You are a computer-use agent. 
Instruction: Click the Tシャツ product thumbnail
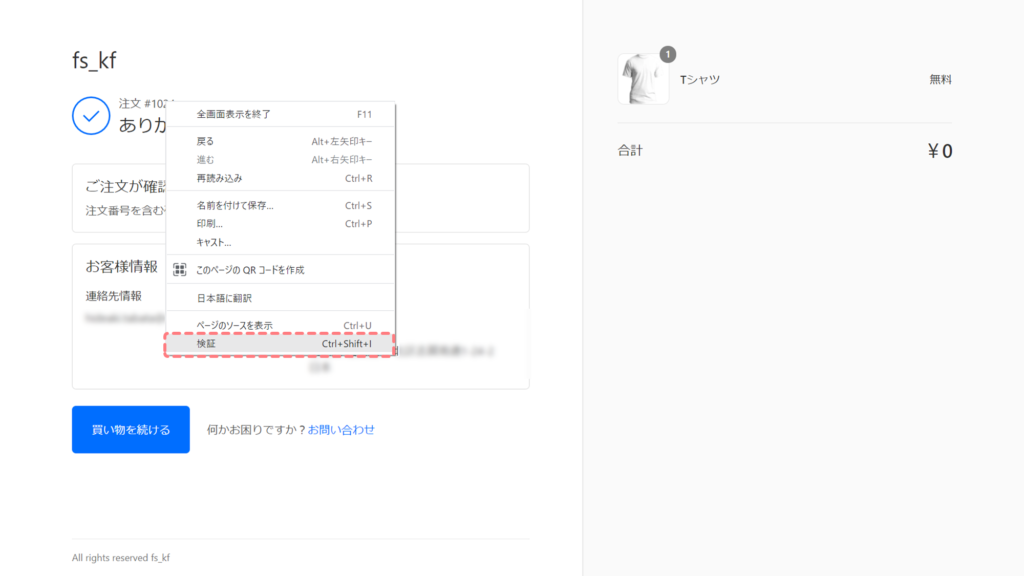(x=643, y=79)
